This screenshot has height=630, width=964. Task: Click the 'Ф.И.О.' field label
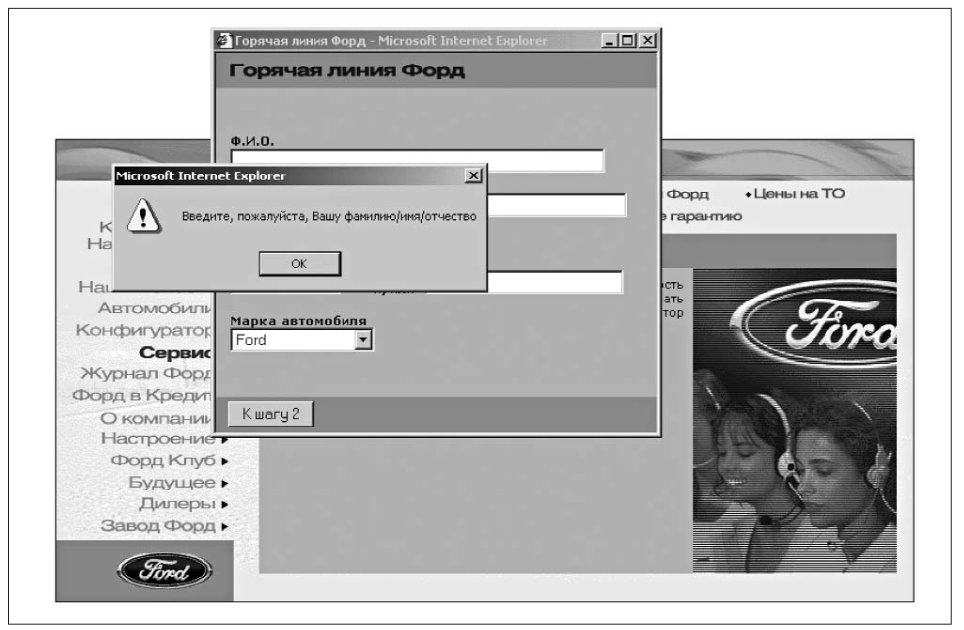pos(252,141)
